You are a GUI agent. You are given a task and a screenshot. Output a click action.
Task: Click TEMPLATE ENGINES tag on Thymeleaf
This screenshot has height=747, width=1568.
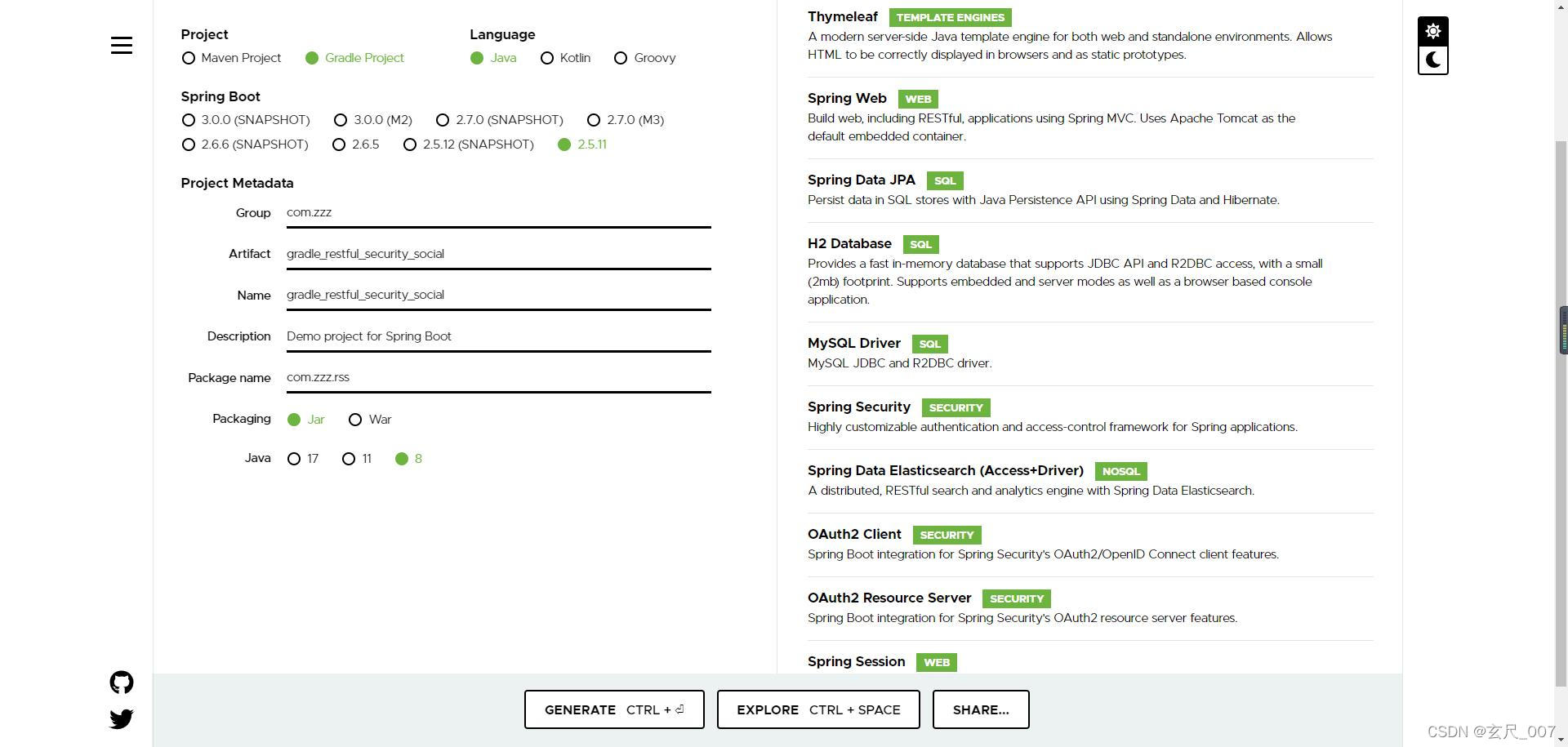(x=951, y=17)
